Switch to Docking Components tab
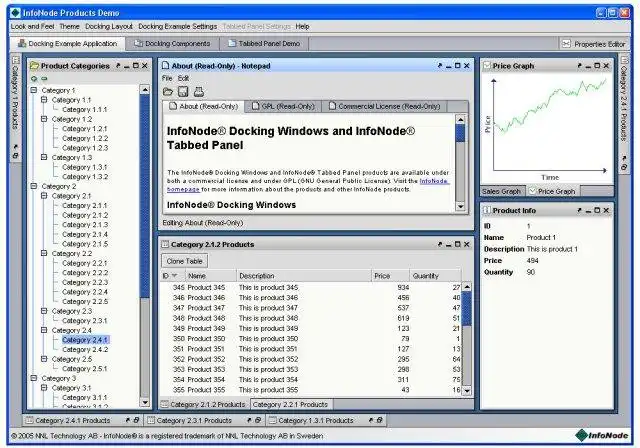Screen dimensions: 640x448 coord(172,44)
